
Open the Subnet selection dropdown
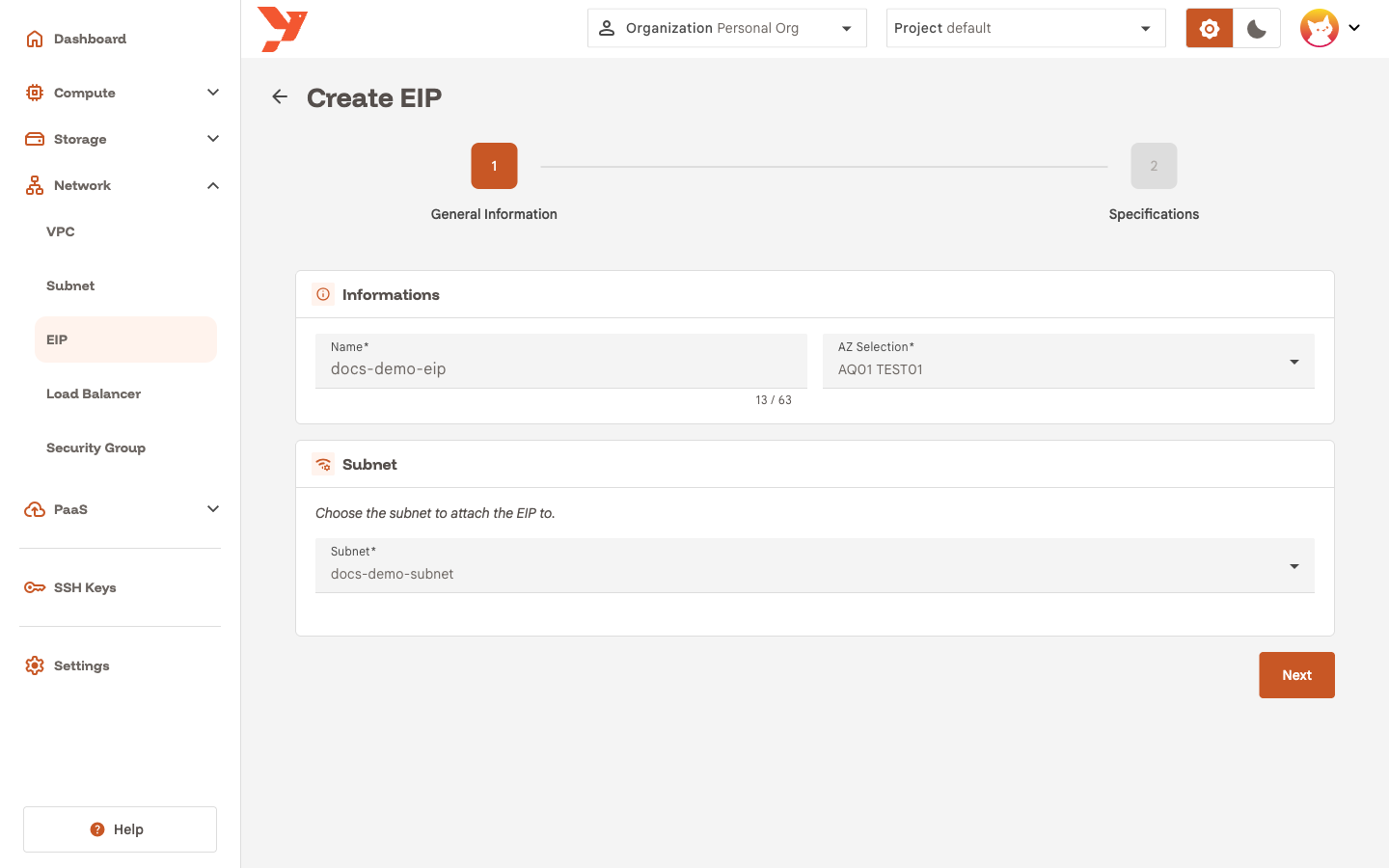point(815,565)
